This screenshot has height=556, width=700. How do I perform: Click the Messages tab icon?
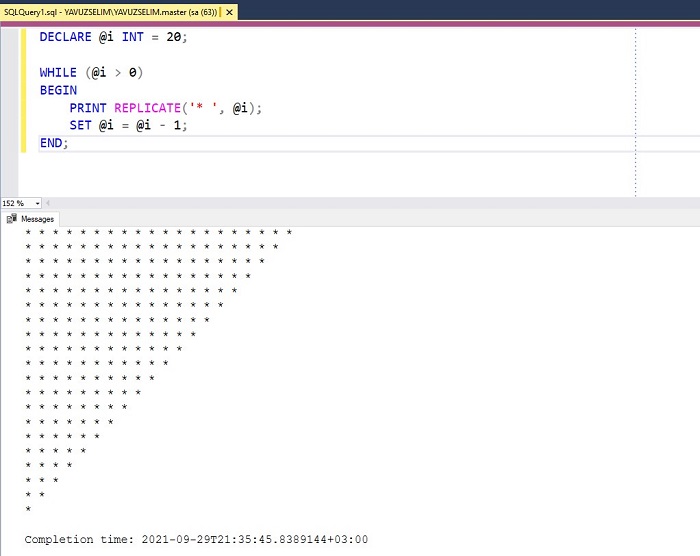pos(12,219)
